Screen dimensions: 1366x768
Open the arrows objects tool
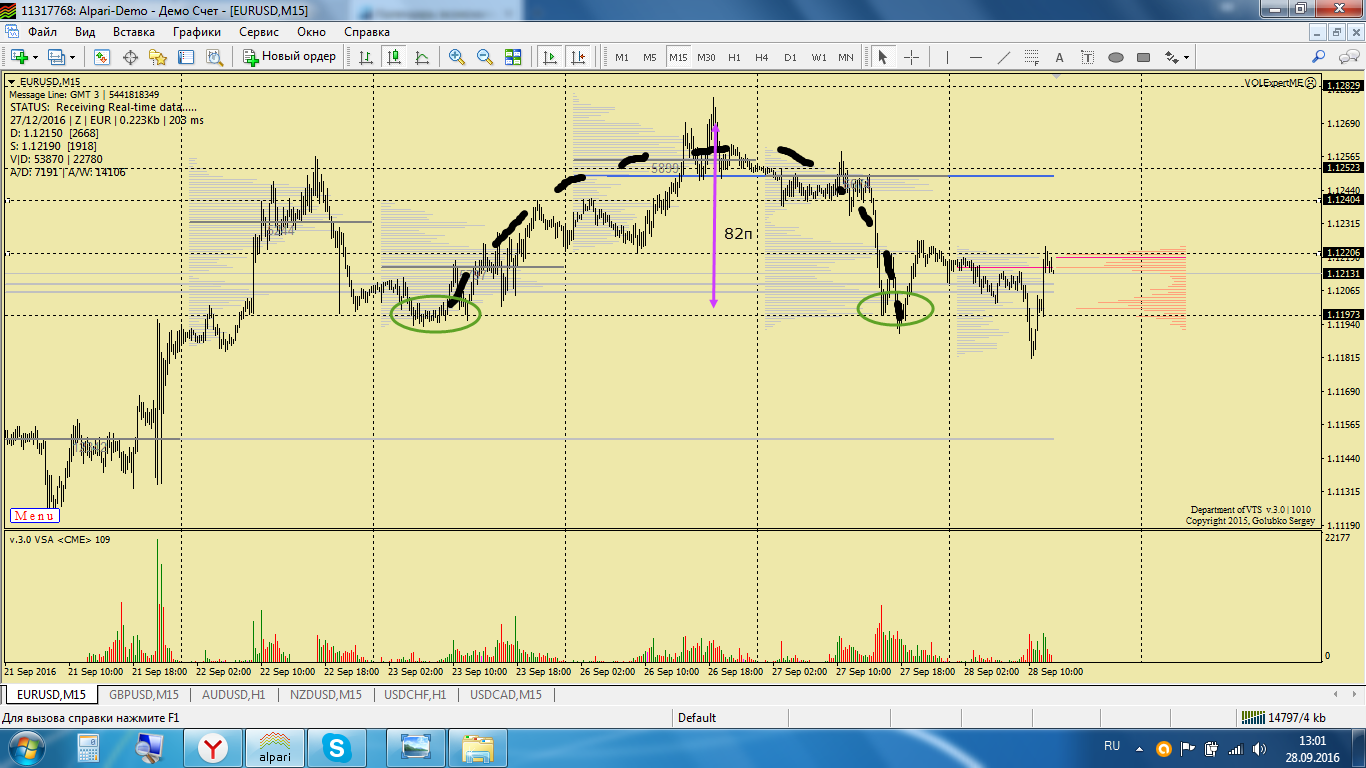[1170, 57]
